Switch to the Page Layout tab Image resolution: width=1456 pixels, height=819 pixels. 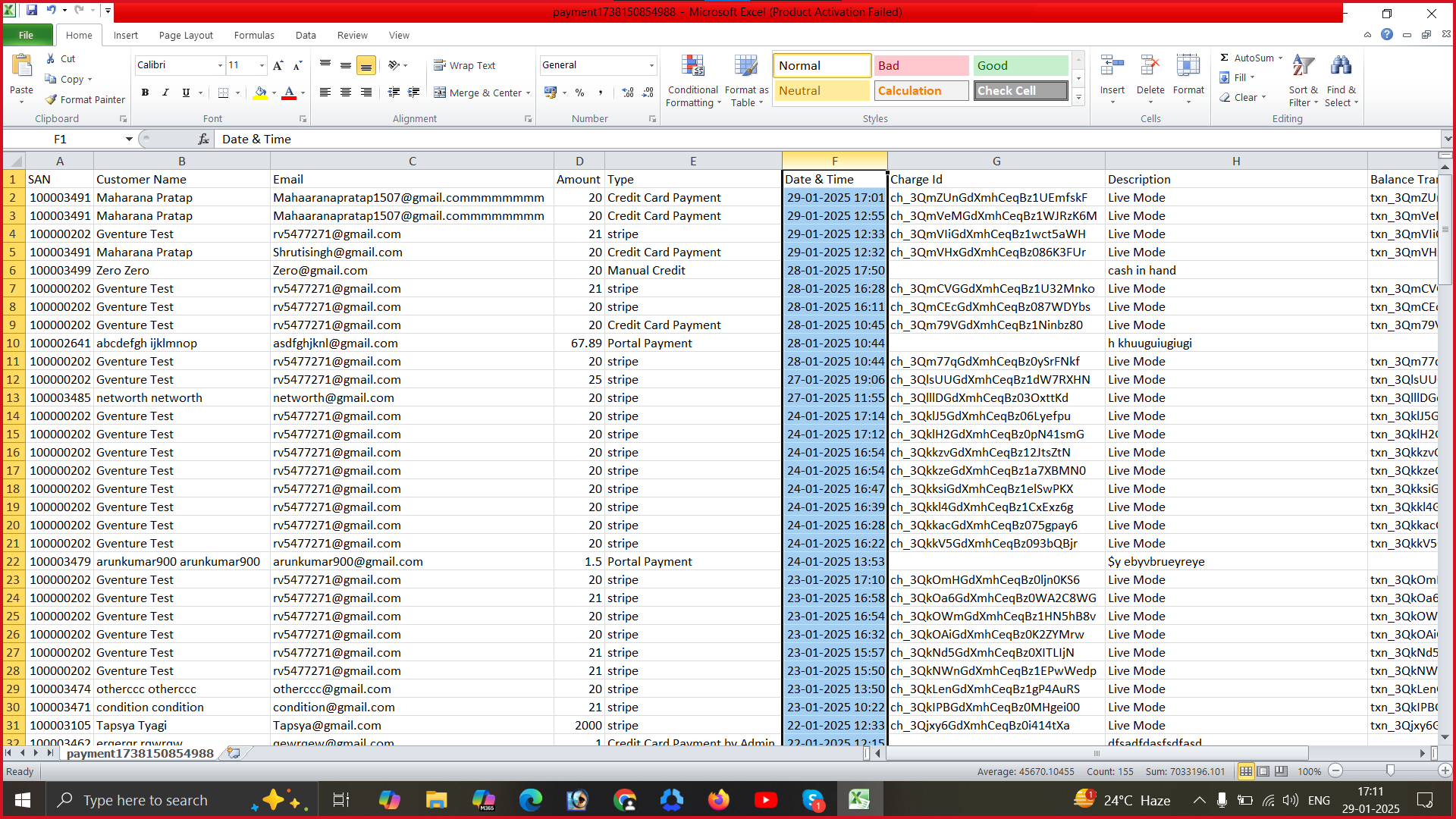(x=186, y=35)
